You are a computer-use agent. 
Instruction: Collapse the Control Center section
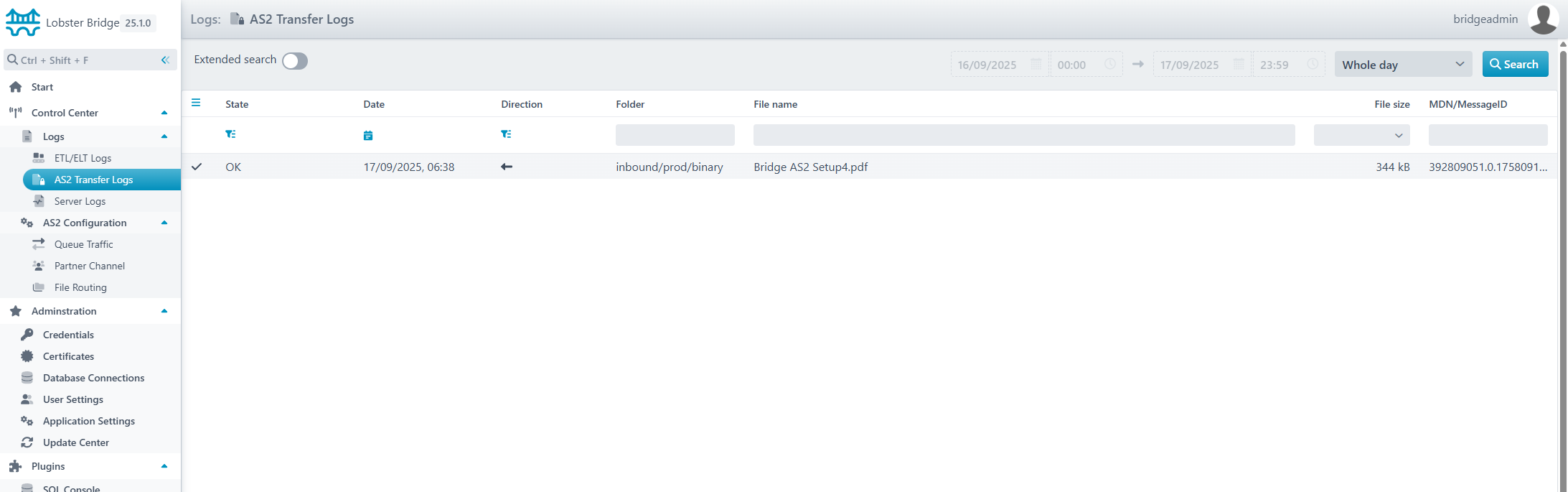[164, 113]
